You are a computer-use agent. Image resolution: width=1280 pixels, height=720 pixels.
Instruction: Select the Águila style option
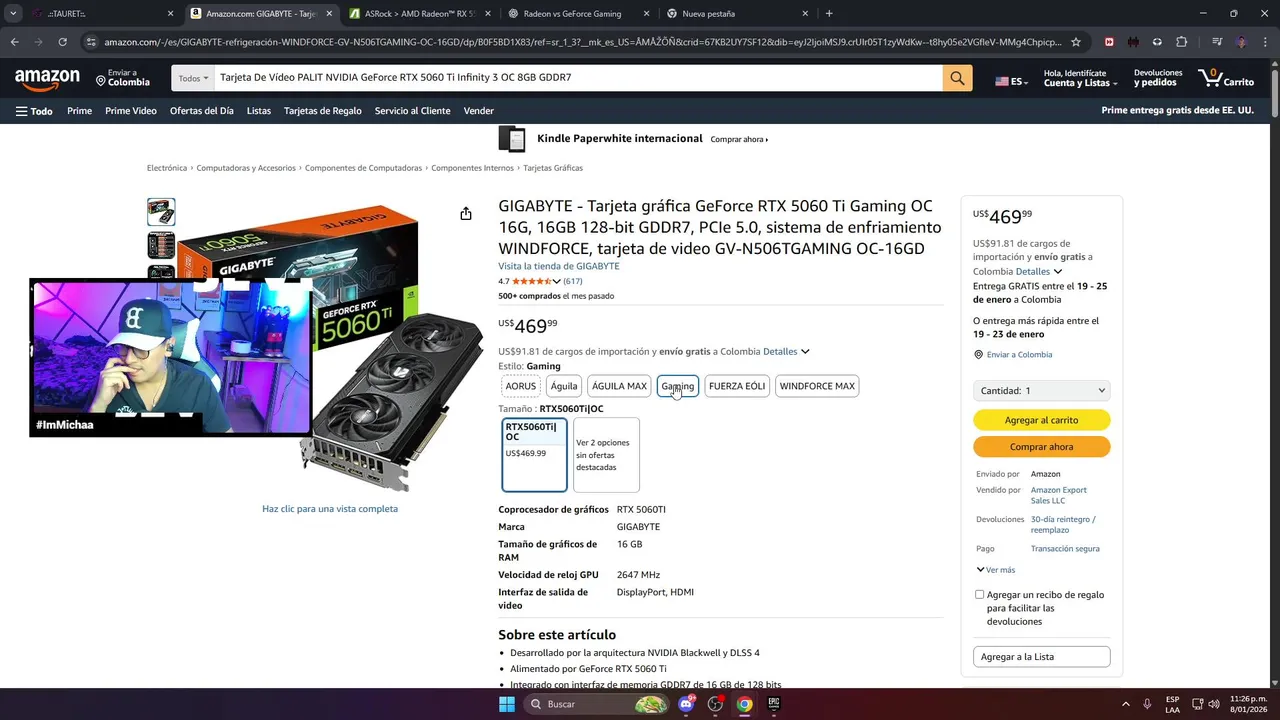point(564,386)
